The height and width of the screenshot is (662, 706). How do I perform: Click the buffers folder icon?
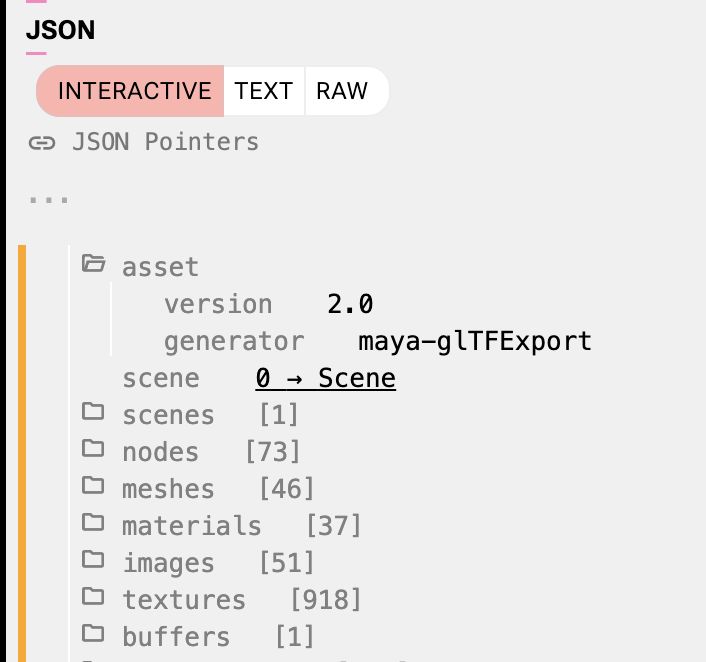93,633
